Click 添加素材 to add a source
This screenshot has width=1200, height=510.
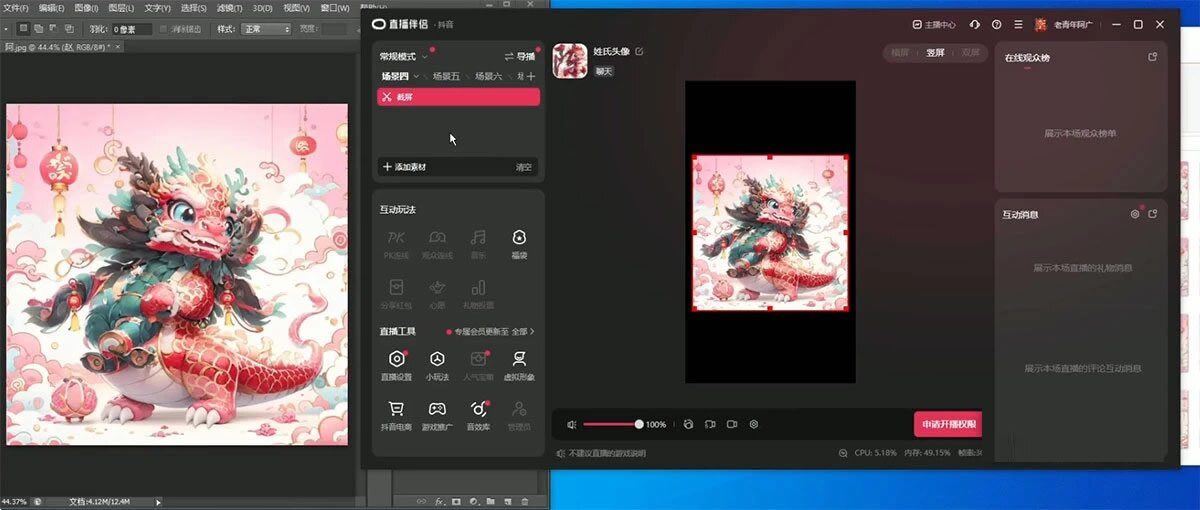405,167
